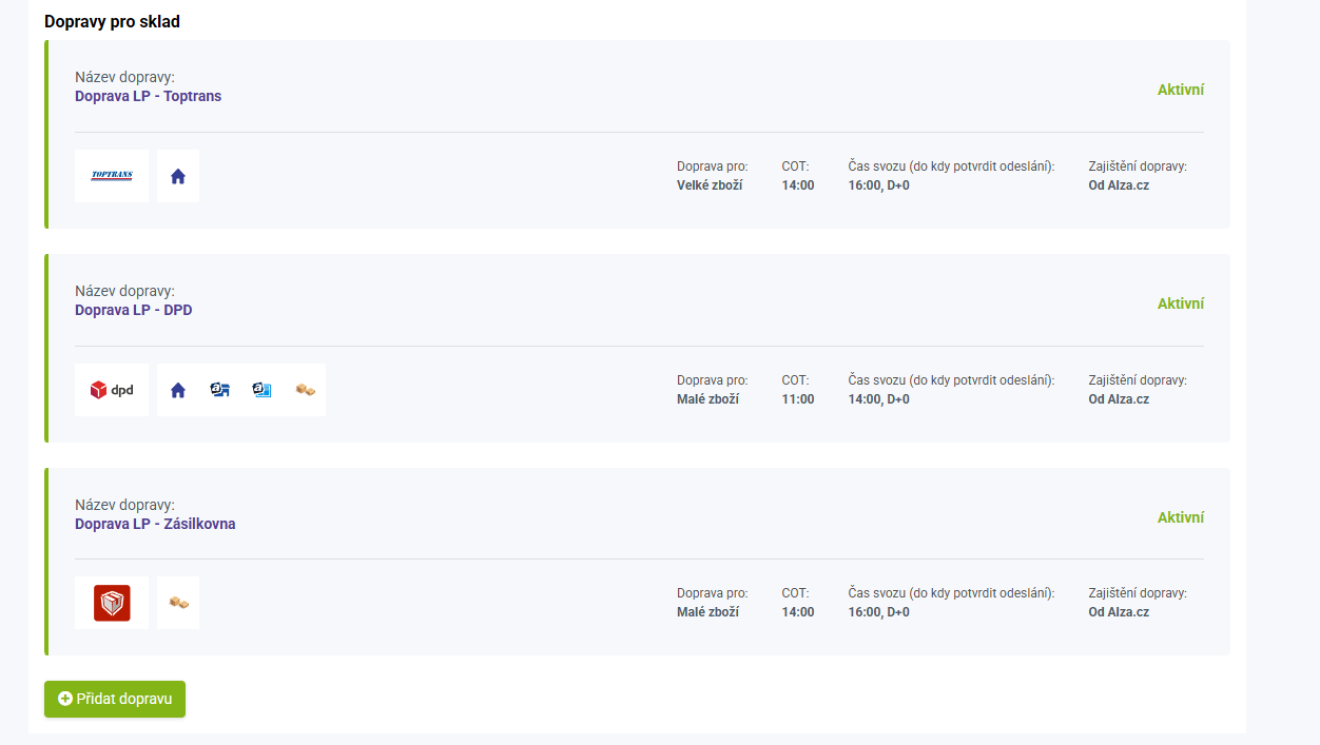Click the parcel boxes icon in Zásilkovna row
Image resolution: width=1320 pixels, height=745 pixels.
[179, 603]
